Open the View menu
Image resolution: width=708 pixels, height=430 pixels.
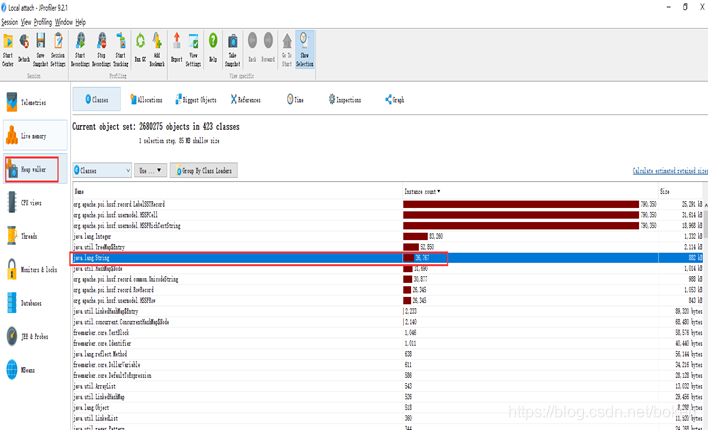[x=26, y=22]
